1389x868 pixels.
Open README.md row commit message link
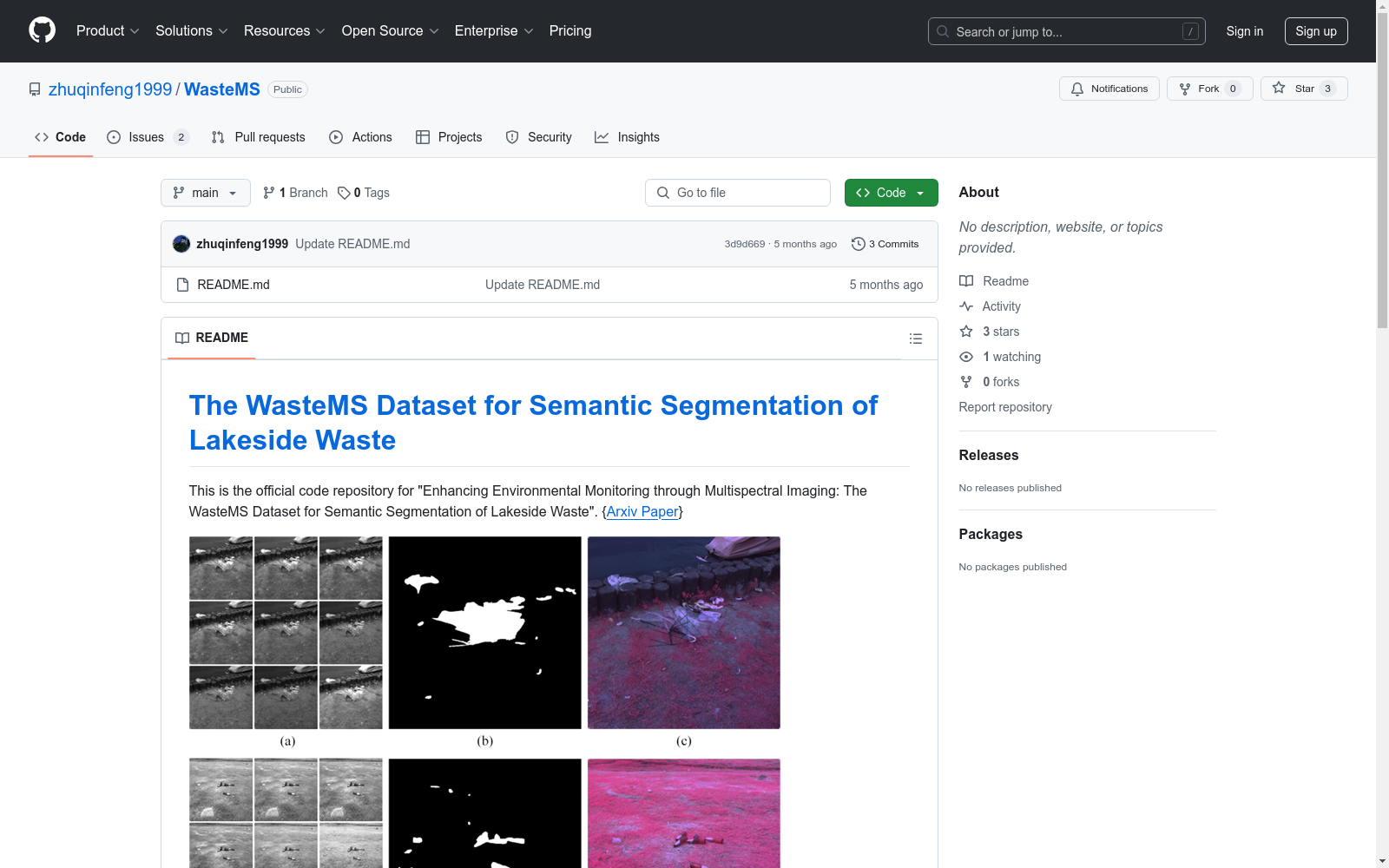tap(543, 285)
